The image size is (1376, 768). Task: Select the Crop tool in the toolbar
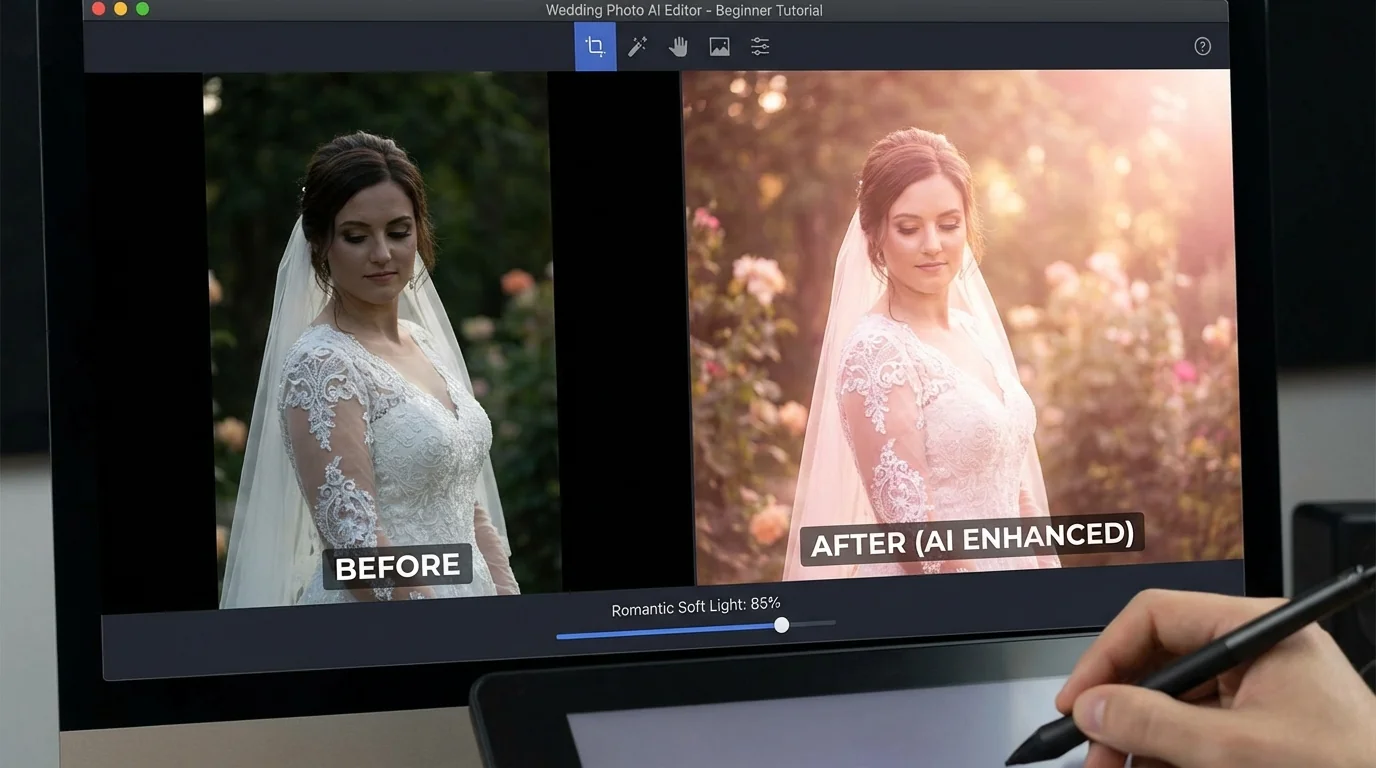click(595, 47)
